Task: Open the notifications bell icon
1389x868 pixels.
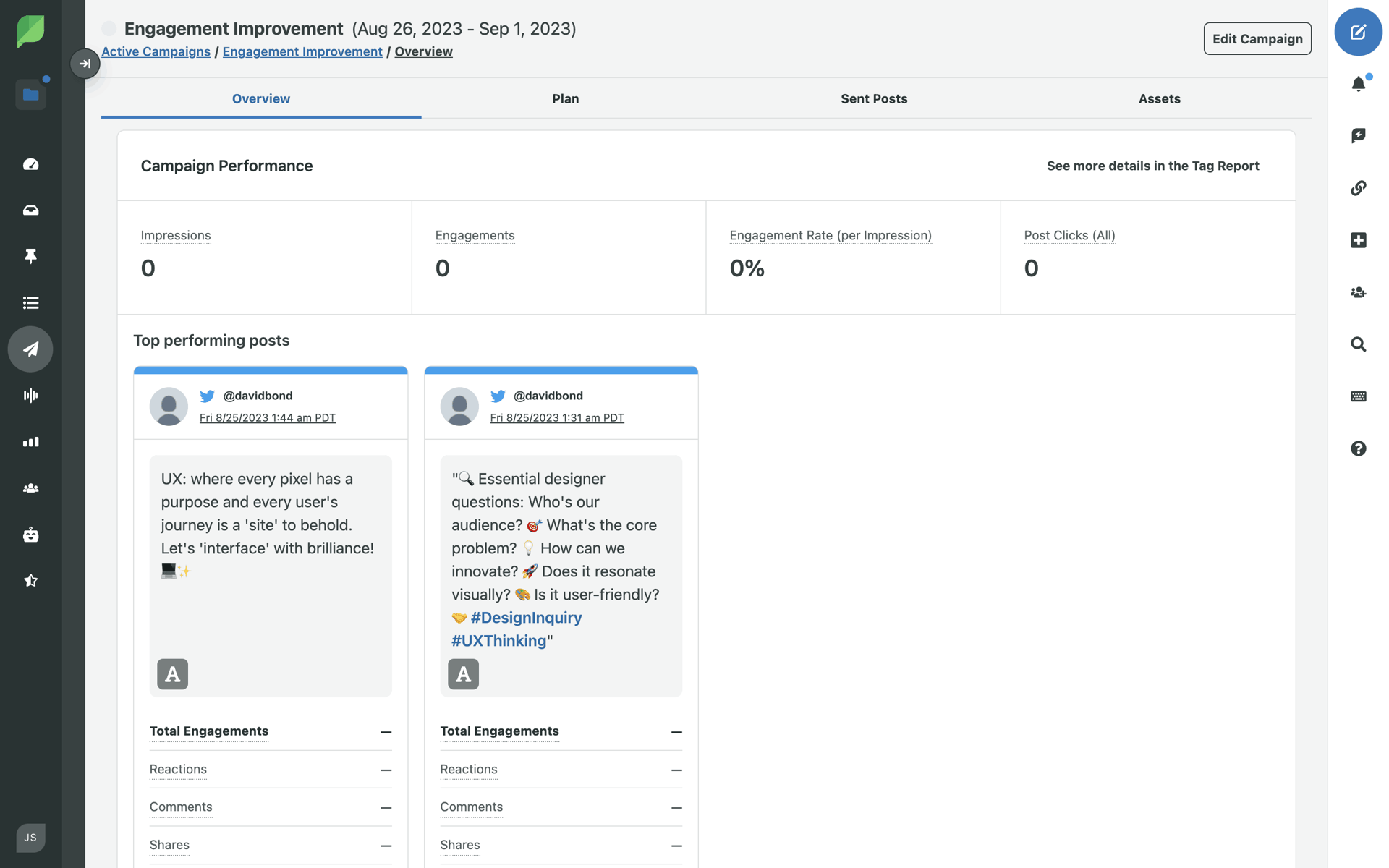Action: point(1359,84)
